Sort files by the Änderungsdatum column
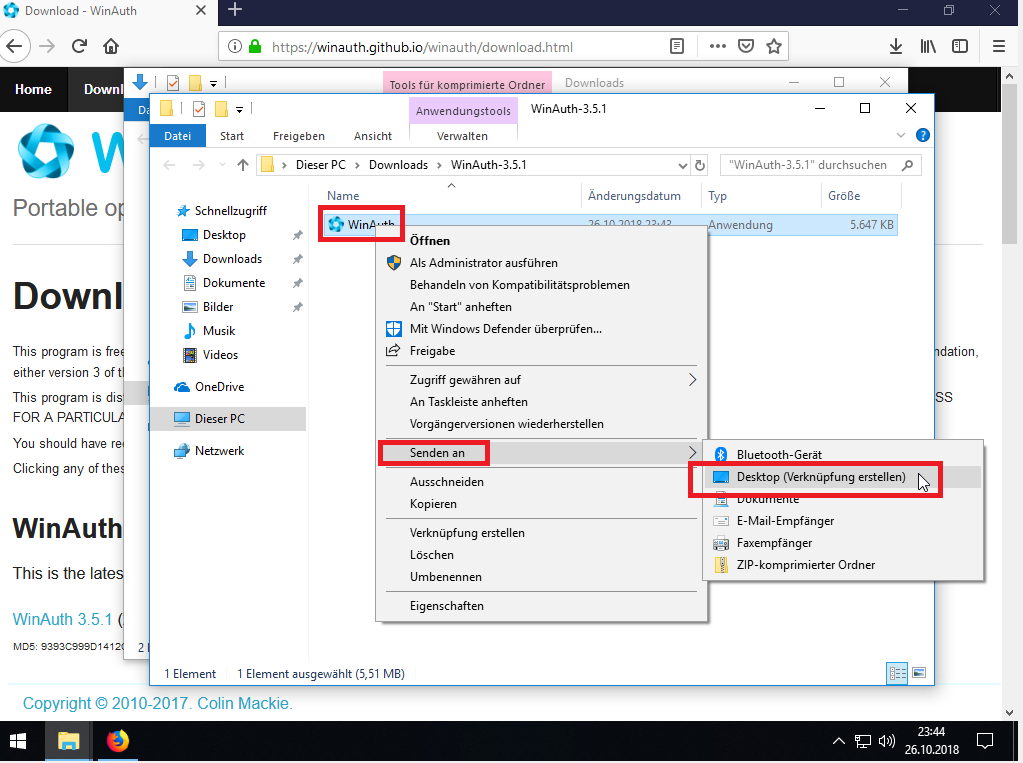This screenshot has height=763, width=1023. pyautogui.click(x=634, y=196)
